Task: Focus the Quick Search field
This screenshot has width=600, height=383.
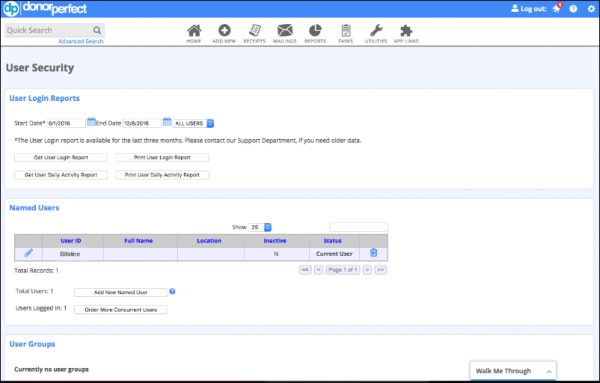Action: pos(48,30)
